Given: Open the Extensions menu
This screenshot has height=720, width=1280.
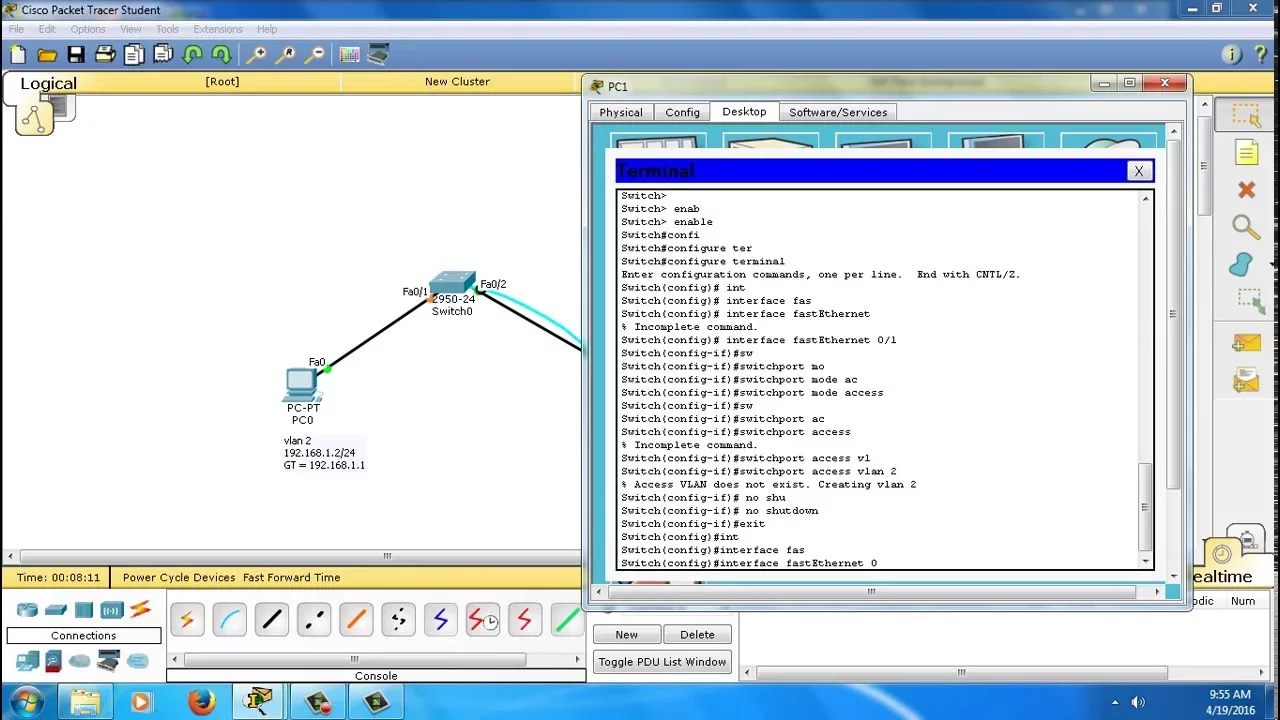Looking at the screenshot, I should point(218,29).
